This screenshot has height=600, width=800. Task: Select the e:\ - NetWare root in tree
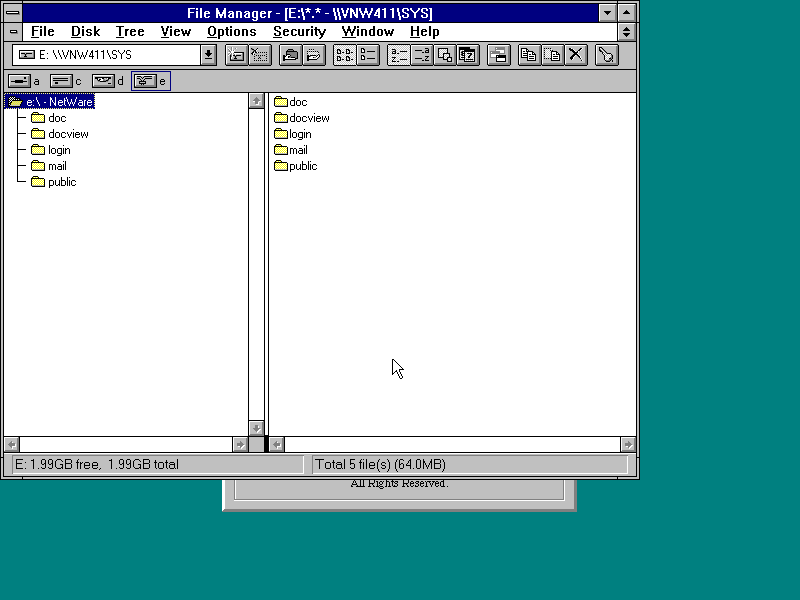pos(50,102)
